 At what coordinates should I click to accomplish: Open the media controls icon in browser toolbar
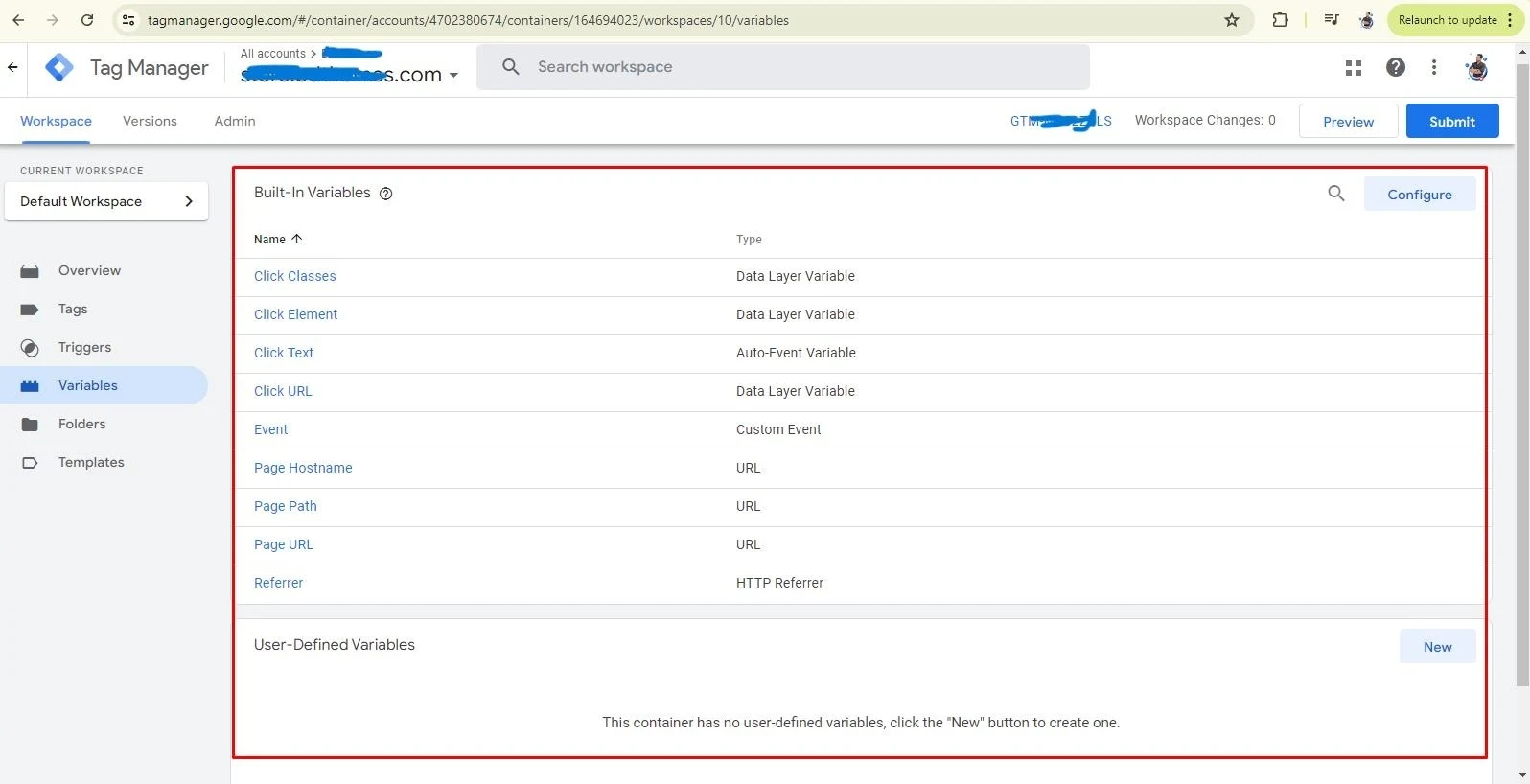point(1332,20)
